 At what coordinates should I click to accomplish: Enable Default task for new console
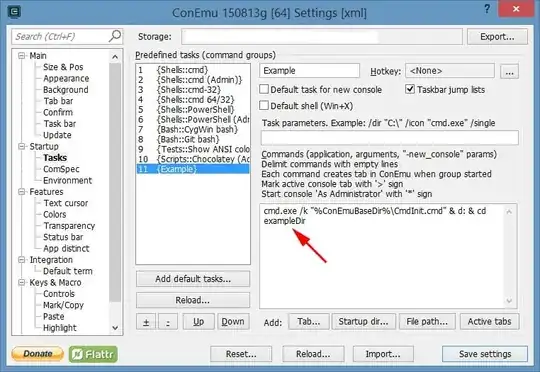(x=264, y=89)
